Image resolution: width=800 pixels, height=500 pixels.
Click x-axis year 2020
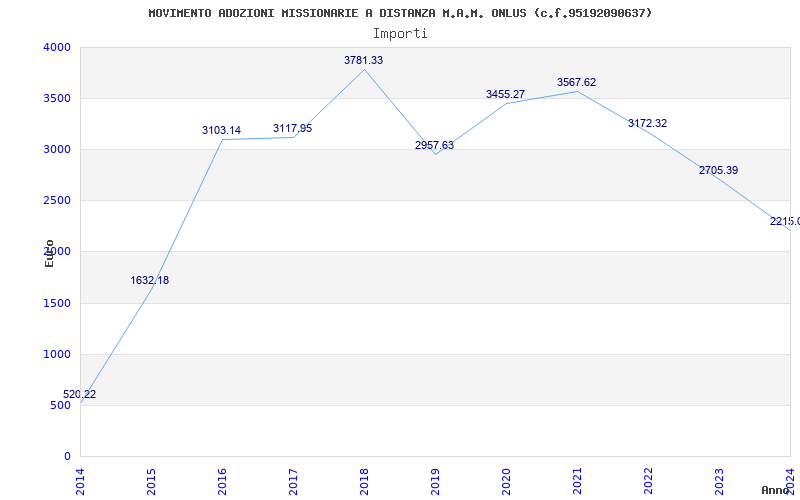[x=506, y=482]
